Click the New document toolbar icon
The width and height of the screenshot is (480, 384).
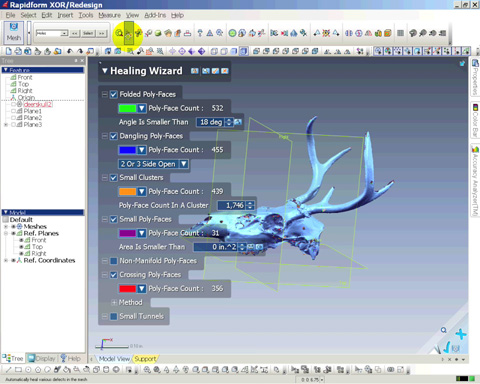(9, 51)
